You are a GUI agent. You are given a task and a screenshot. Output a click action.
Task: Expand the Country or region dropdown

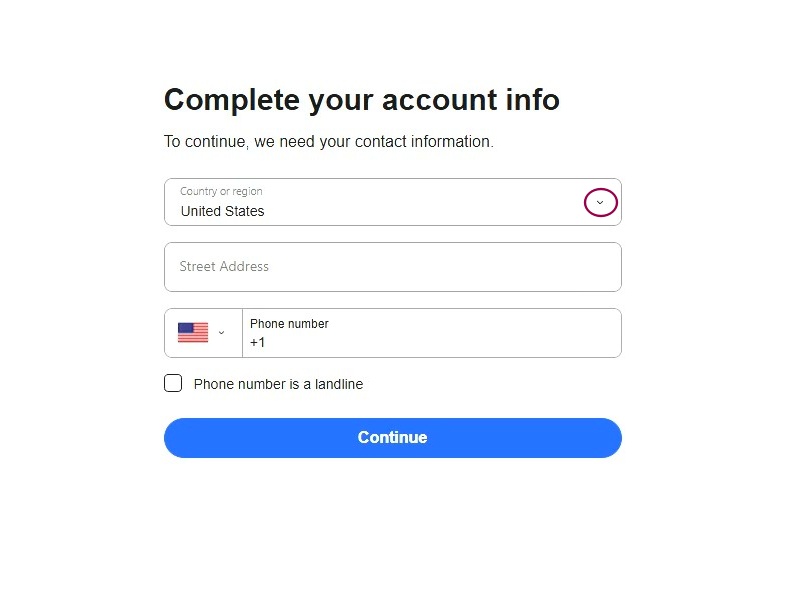pos(392,202)
